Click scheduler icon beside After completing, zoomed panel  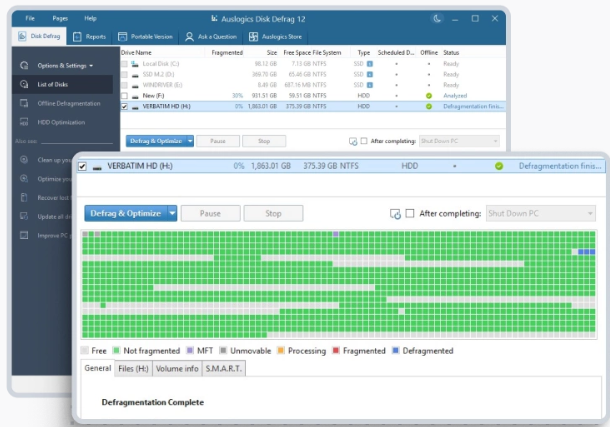click(x=395, y=214)
